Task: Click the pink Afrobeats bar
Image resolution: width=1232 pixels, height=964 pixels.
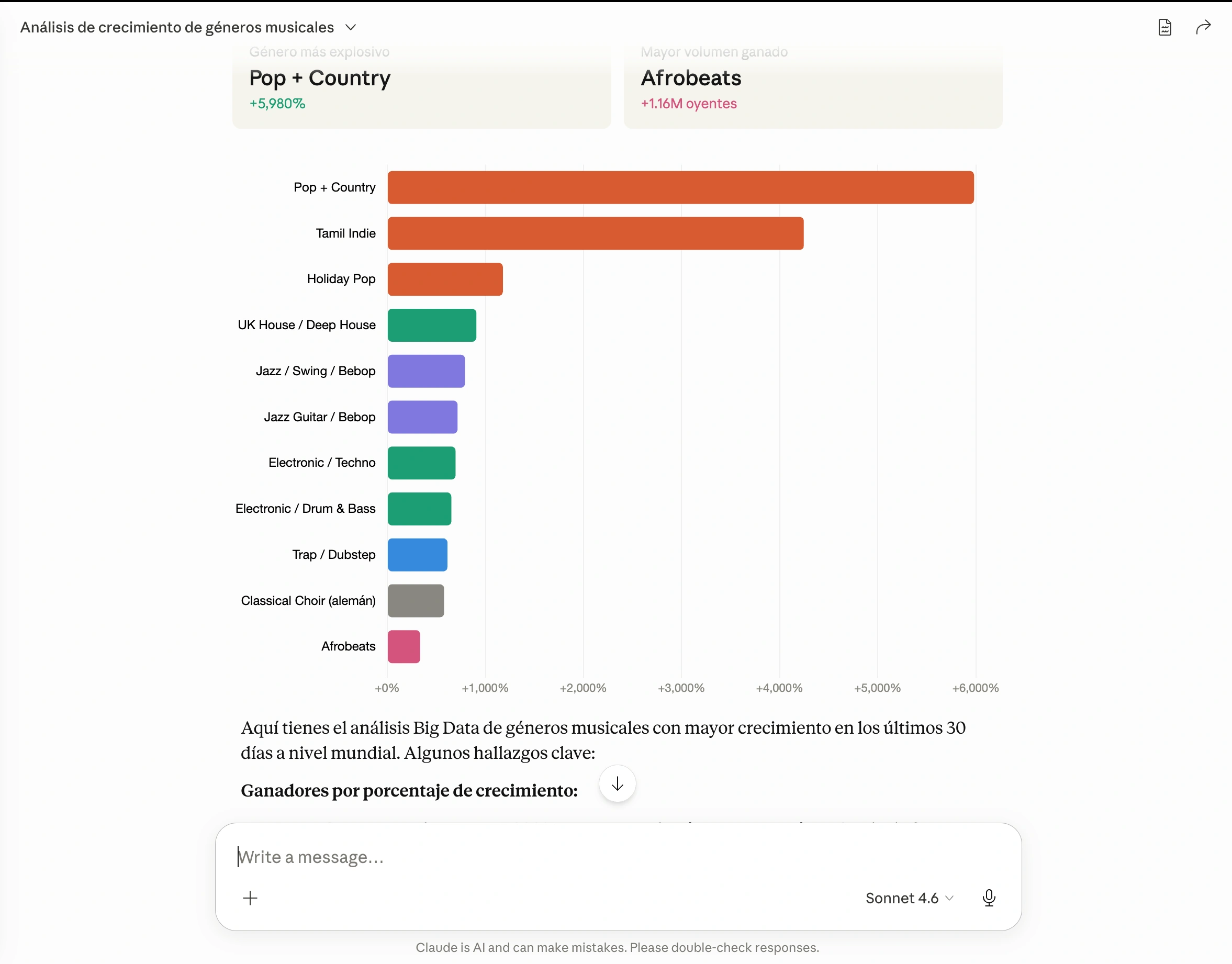Action: 404,646
